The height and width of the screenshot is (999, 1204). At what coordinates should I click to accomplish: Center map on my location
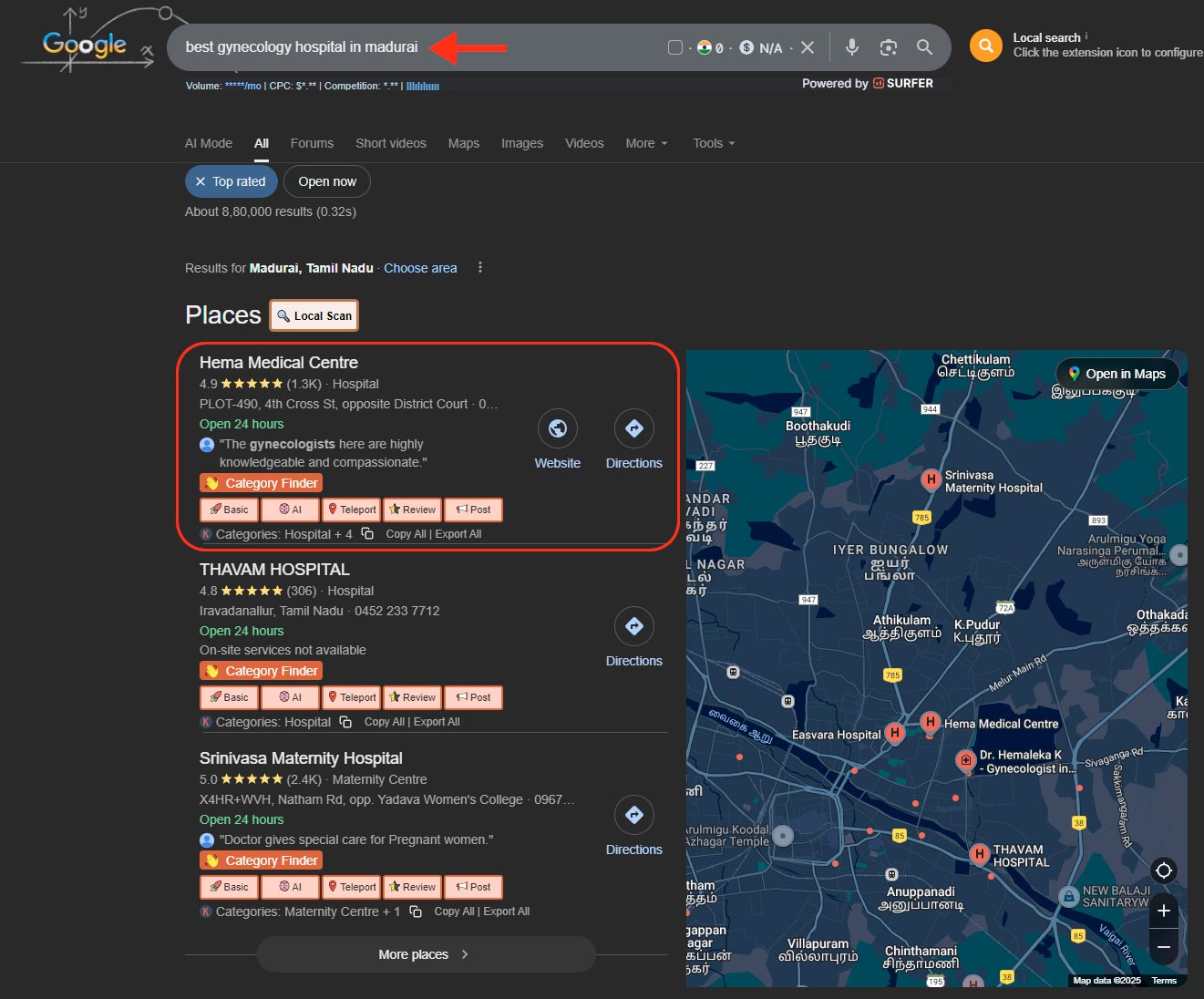click(x=1163, y=870)
